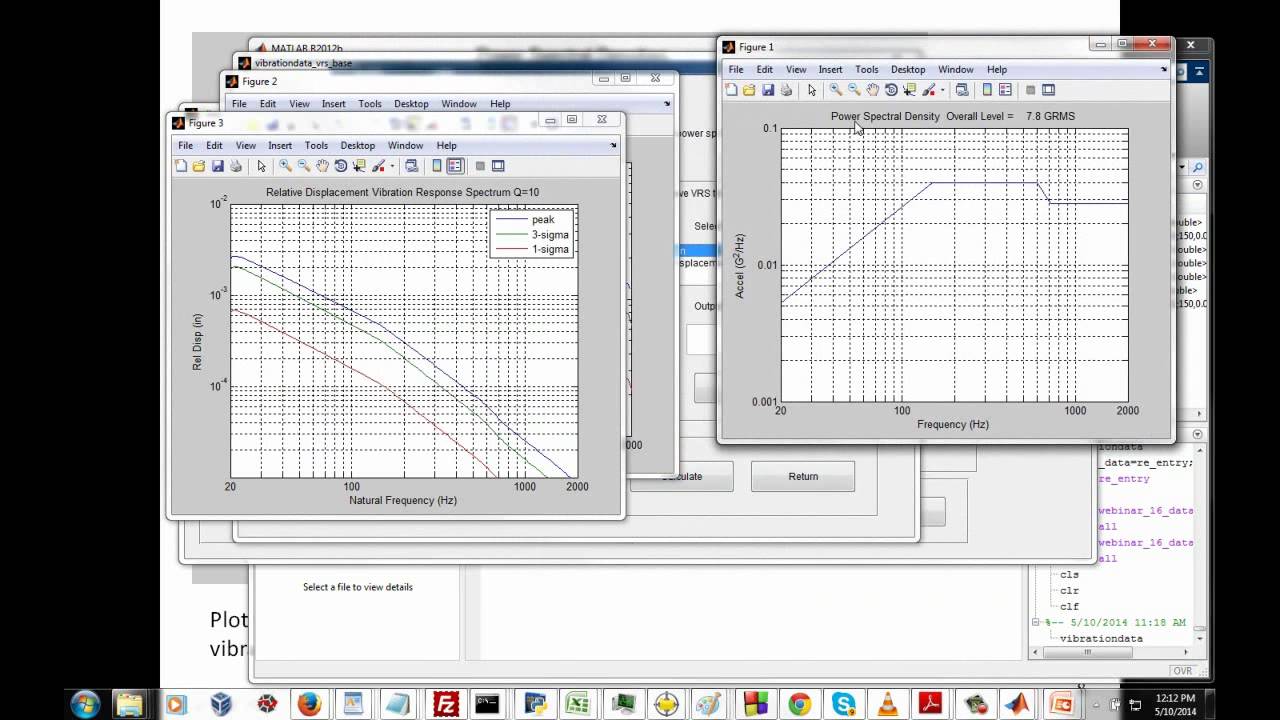This screenshot has height=720, width=1280.
Task: Insert Legend in Figure 1
Action: click(1005, 90)
